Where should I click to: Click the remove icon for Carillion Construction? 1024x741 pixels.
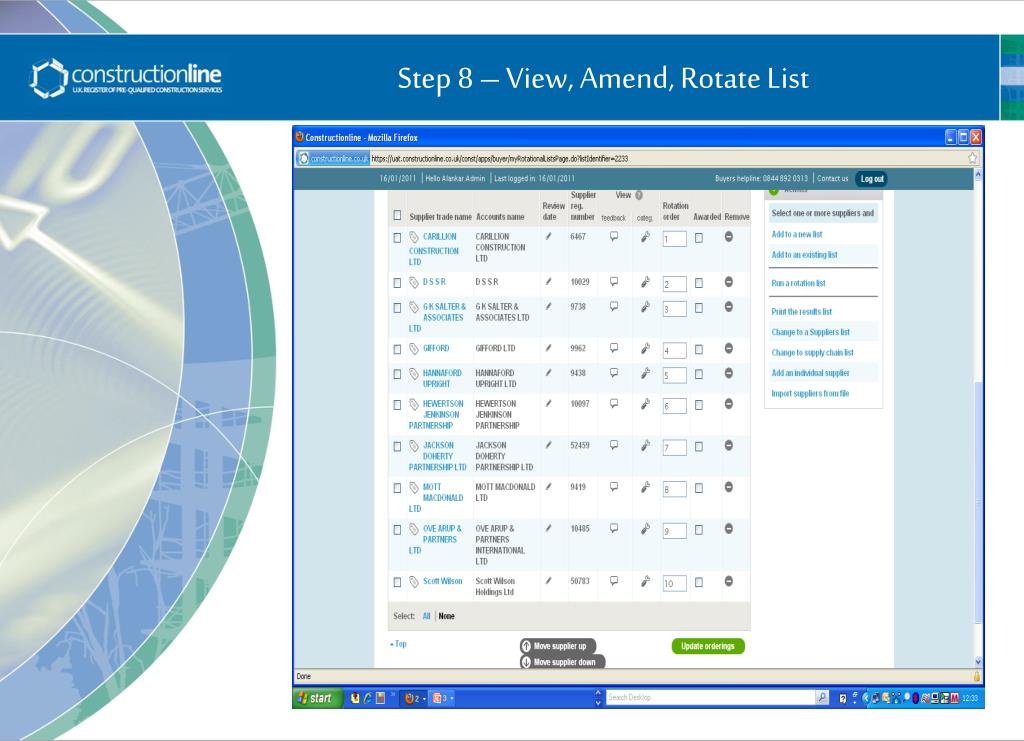pos(728,237)
